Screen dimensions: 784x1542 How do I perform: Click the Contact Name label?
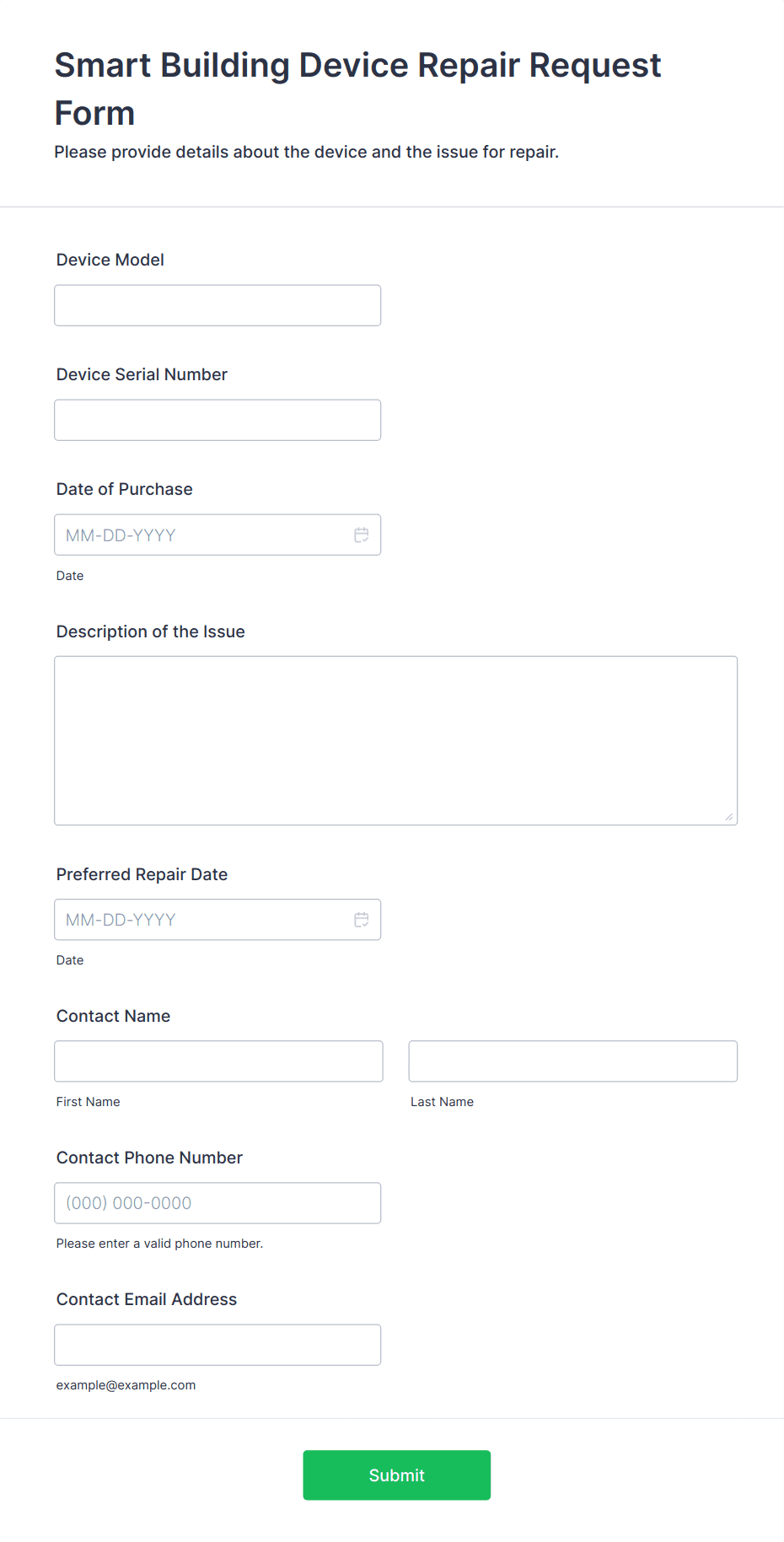[x=113, y=1016]
